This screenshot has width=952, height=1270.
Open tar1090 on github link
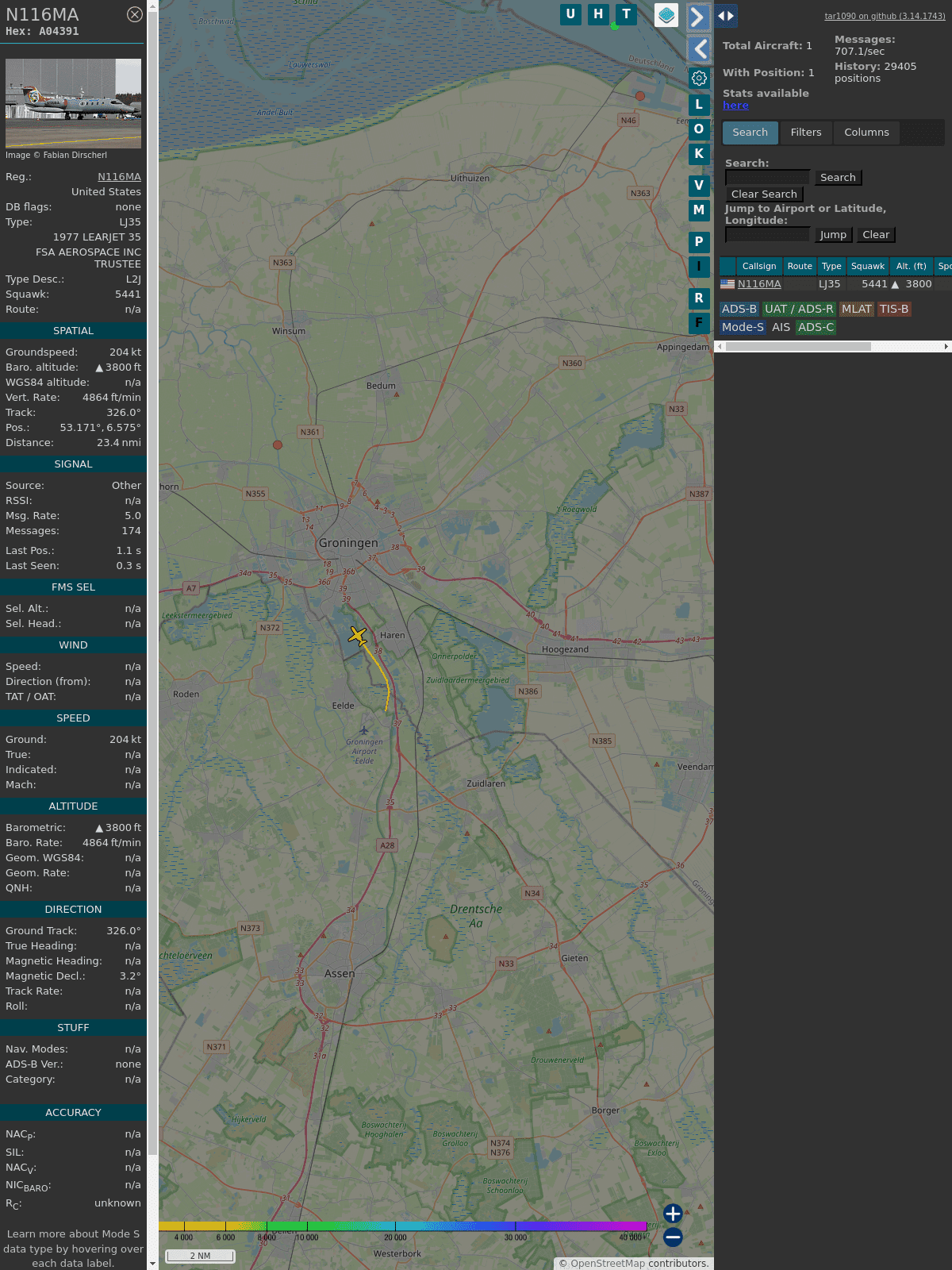tap(885, 16)
